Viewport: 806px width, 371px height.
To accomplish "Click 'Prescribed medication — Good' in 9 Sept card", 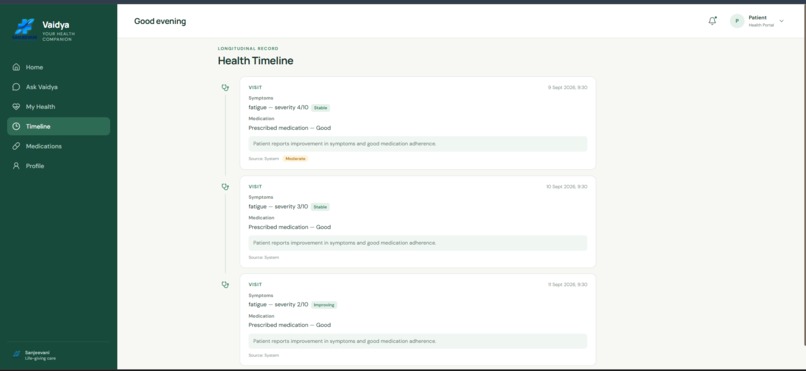I will (290, 128).
